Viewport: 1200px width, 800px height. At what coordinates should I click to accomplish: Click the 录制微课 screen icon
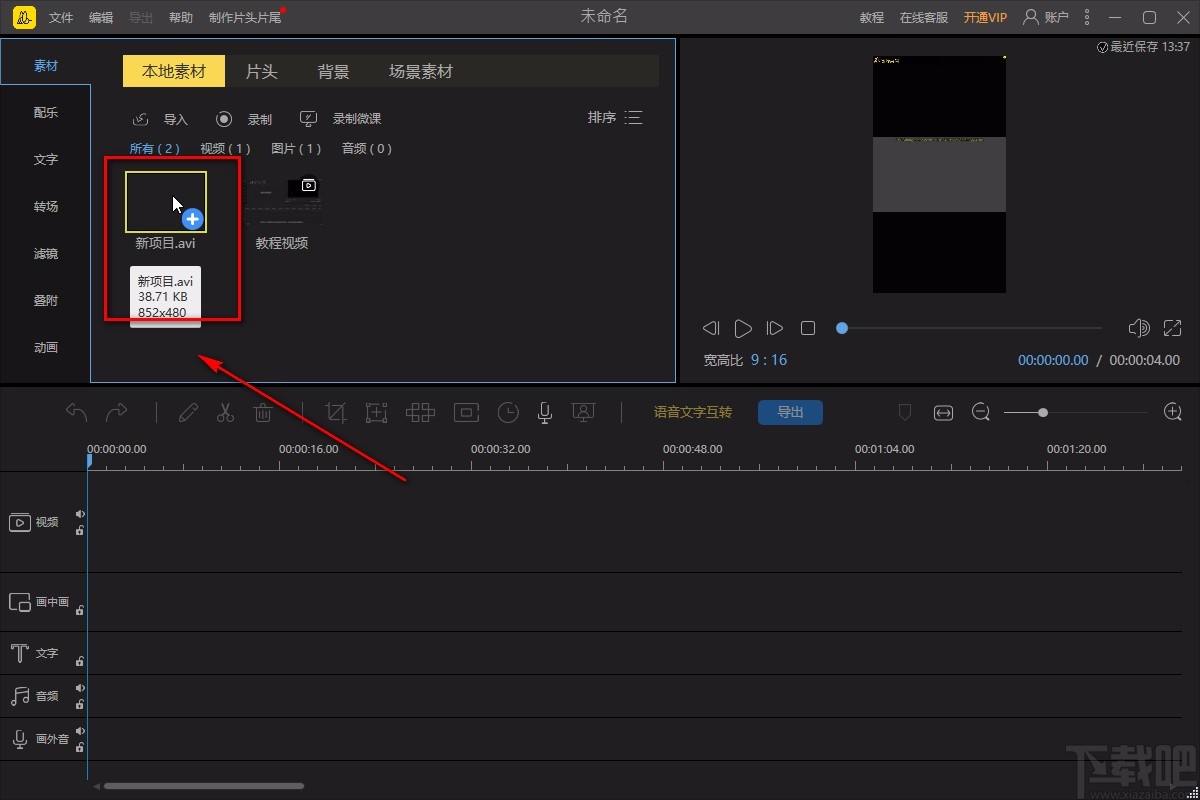[309, 119]
